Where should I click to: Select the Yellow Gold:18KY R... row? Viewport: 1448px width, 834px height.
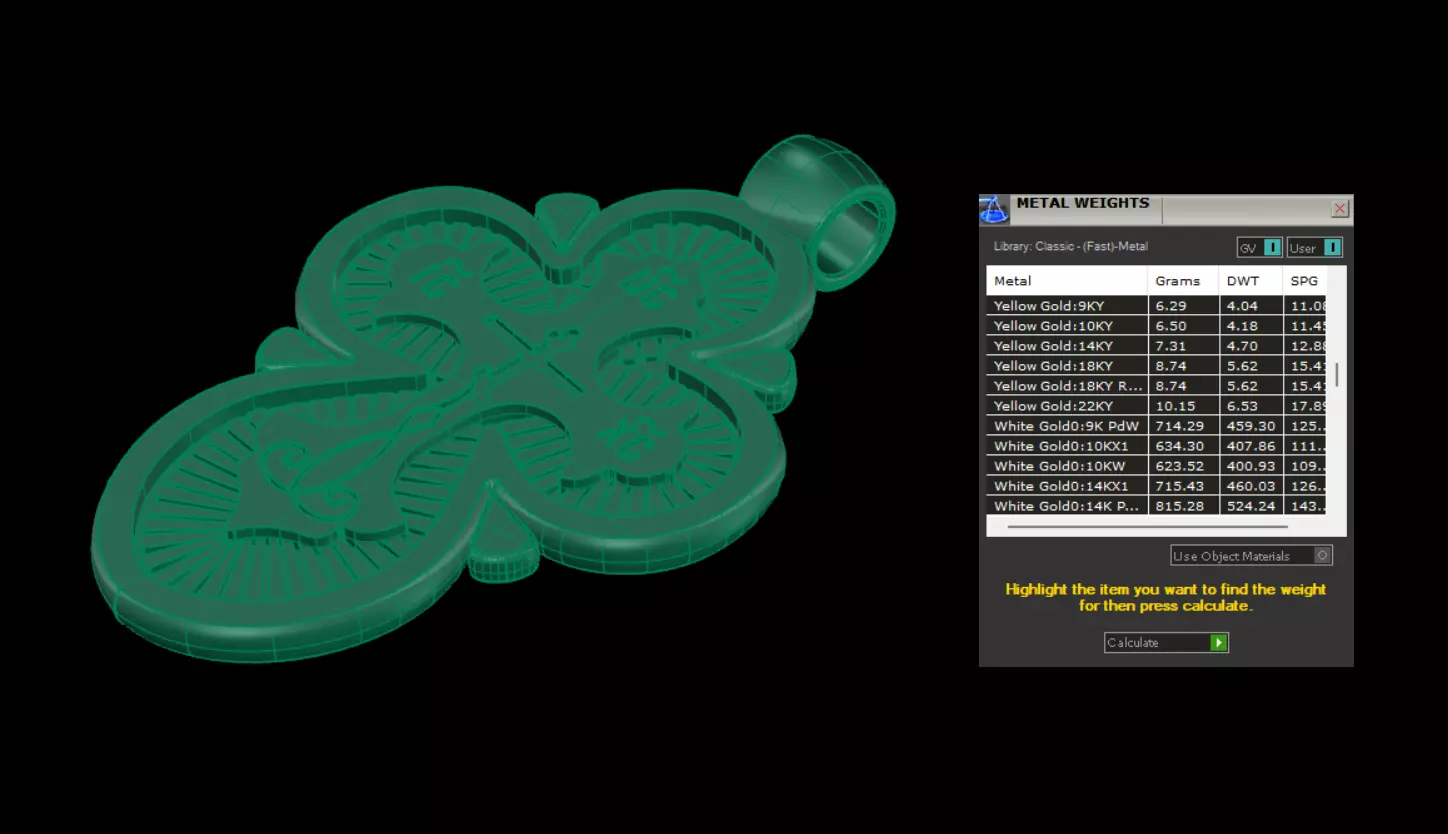point(1156,386)
